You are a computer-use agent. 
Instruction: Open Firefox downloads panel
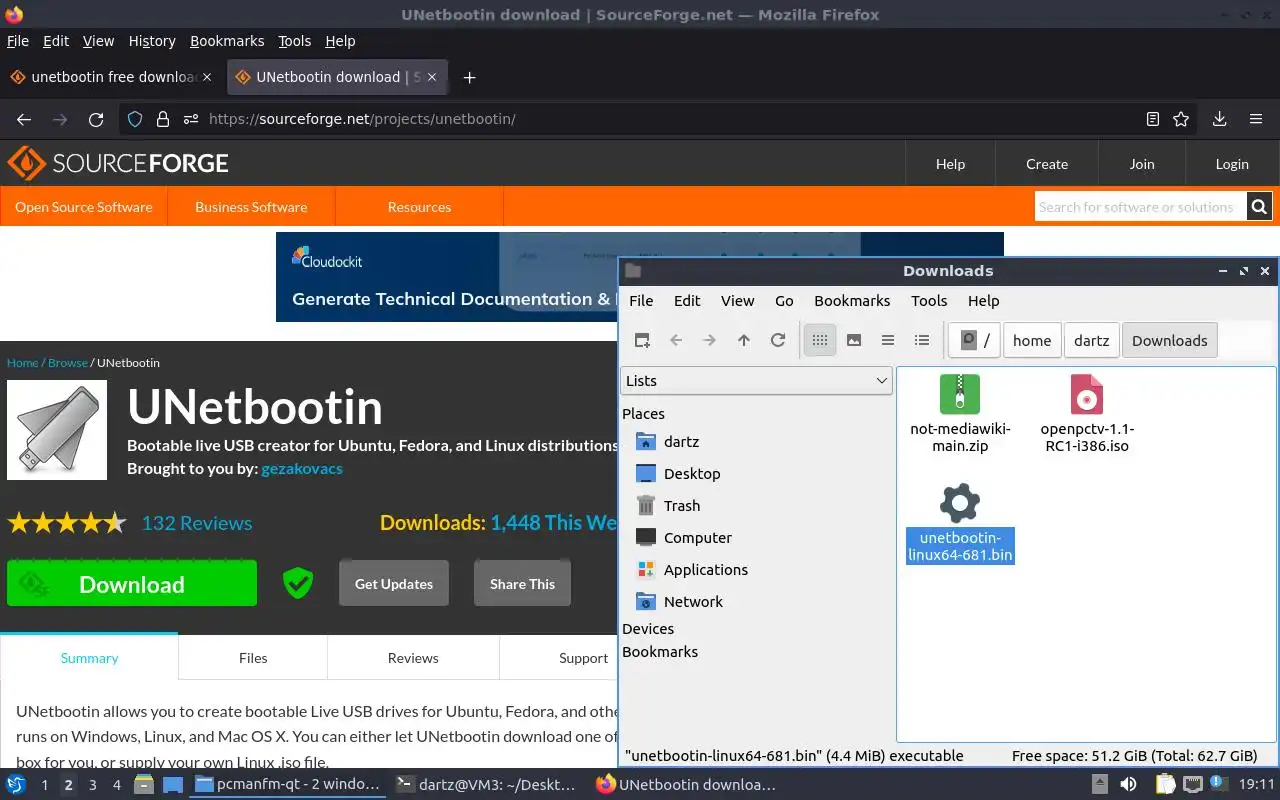[x=1219, y=119]
